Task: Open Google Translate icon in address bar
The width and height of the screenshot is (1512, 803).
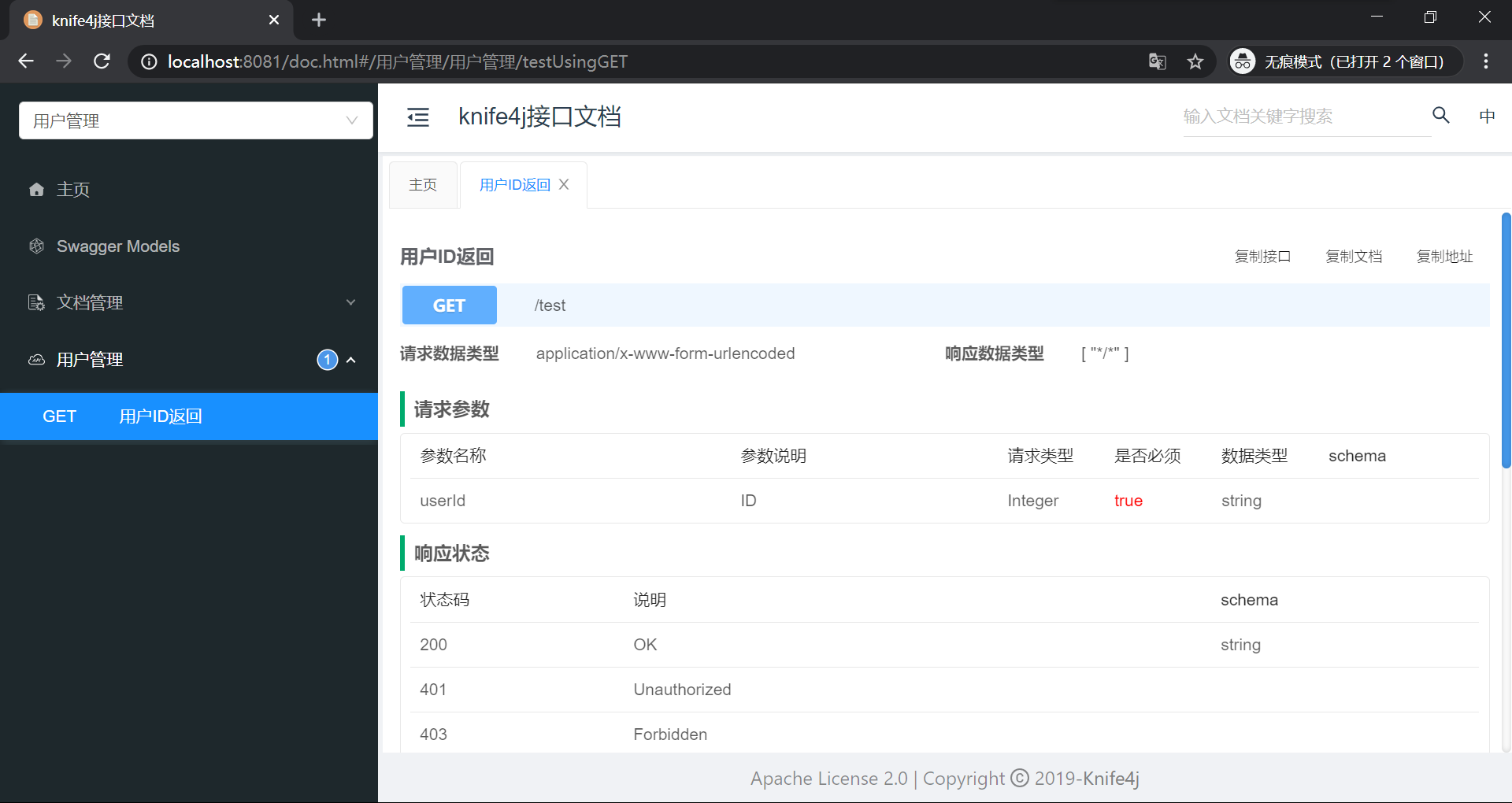Action: tap(1156, 61)
